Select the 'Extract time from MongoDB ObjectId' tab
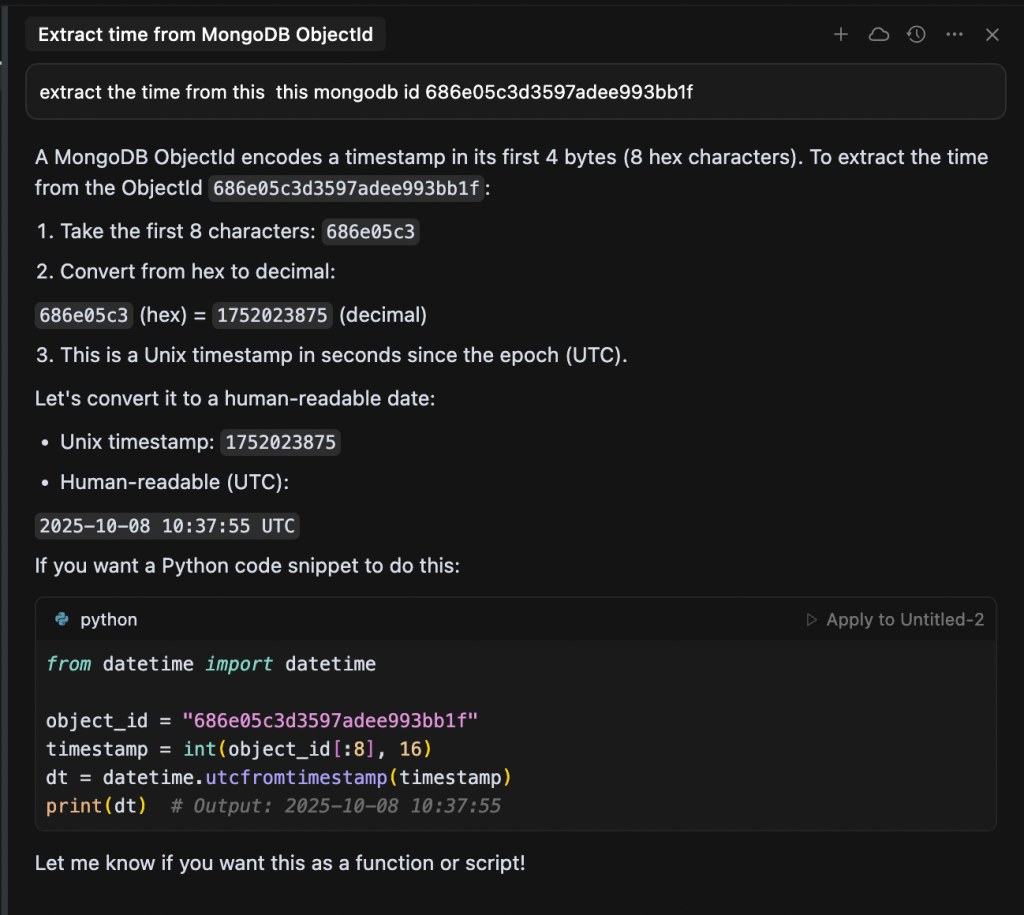Viewport: 1024px width, 915px height. [205, 35]
